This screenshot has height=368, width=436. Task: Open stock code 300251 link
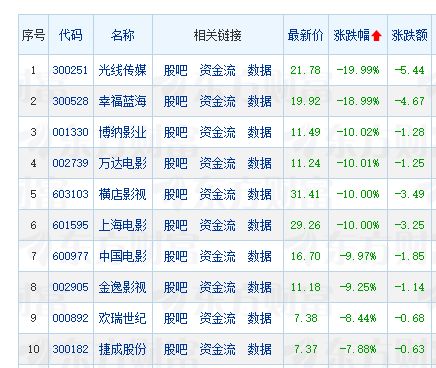(70, 70)
